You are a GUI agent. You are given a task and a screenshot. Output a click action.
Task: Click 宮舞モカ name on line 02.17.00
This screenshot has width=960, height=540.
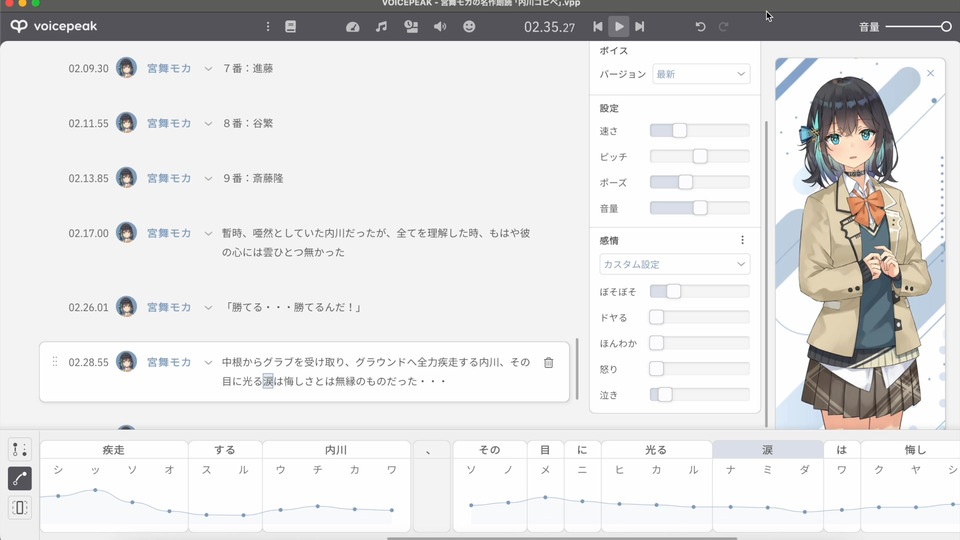(169, 233)
